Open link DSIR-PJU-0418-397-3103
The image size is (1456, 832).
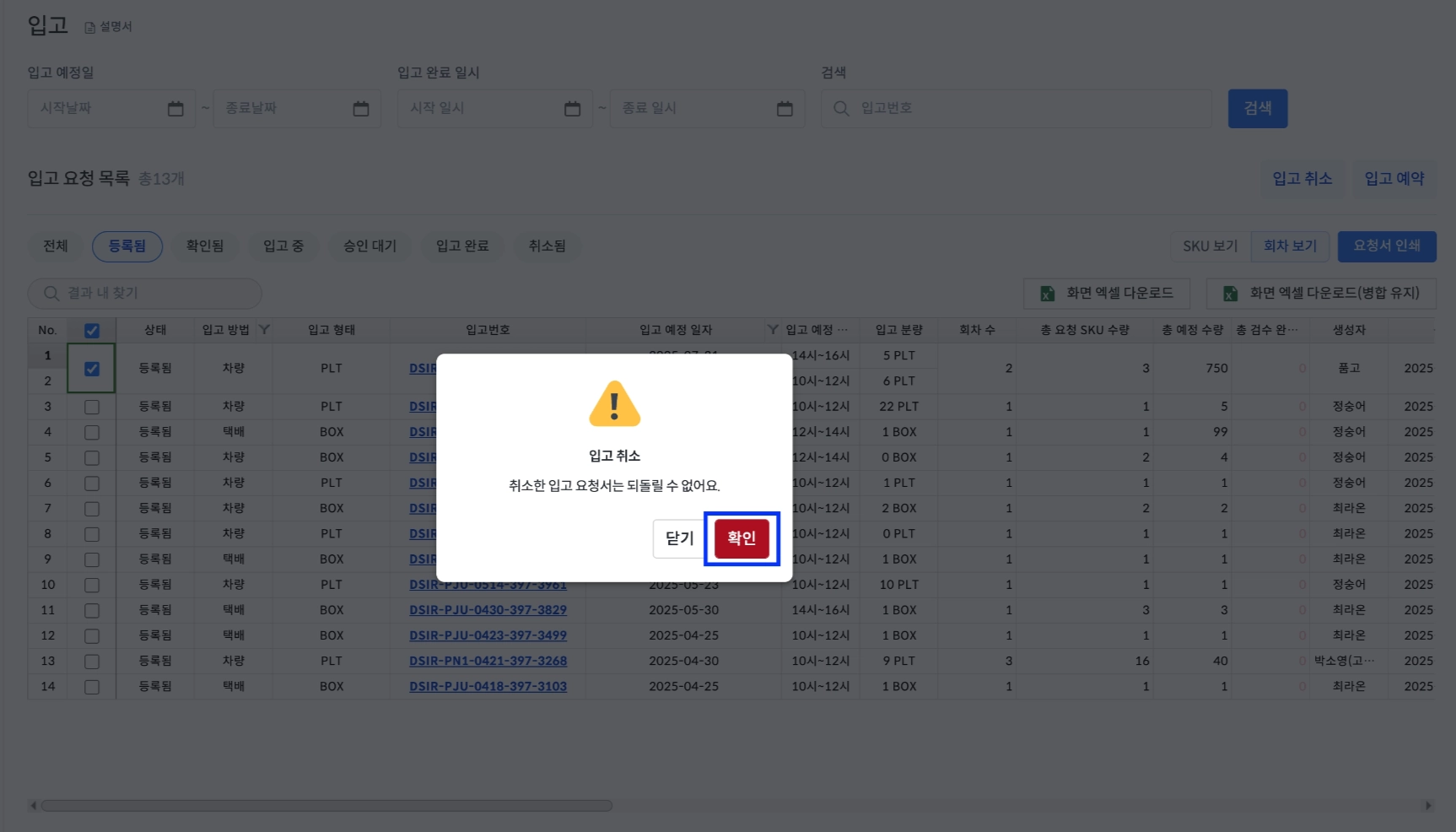pos(488,687)
